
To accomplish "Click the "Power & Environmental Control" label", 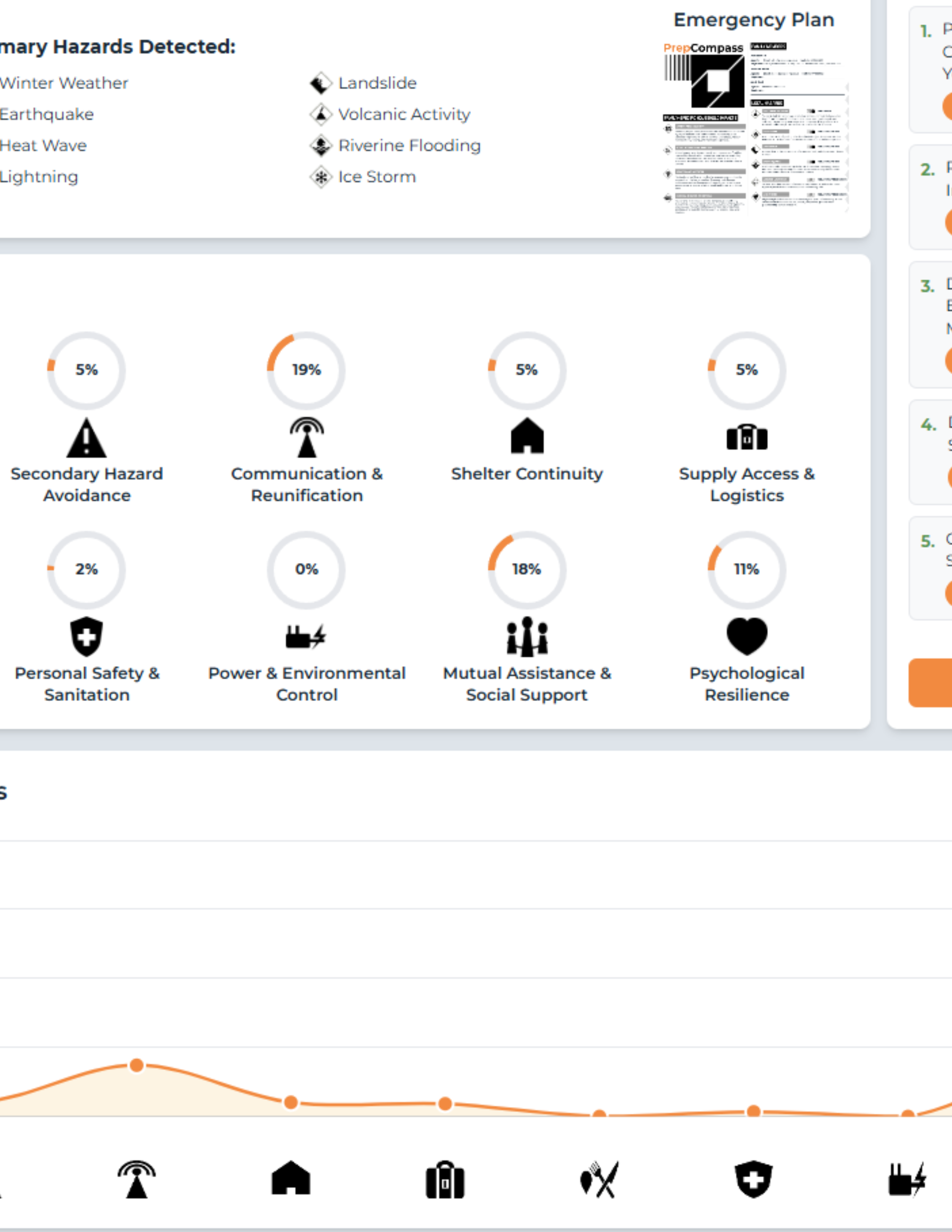I will [307, 684].
